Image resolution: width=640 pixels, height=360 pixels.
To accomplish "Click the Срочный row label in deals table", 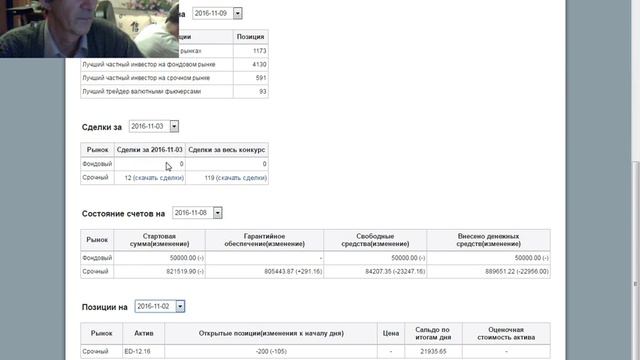I will coord(96,178).
